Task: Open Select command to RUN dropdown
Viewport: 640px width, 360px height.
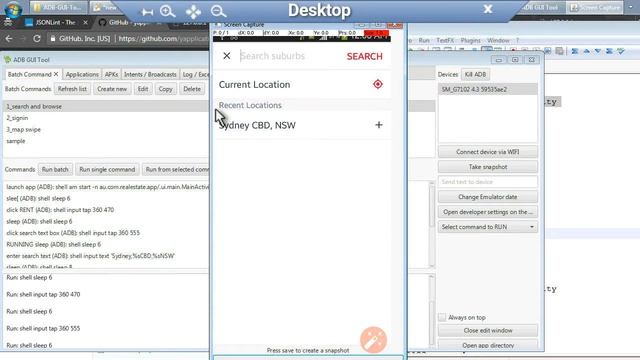Action: (x=488, y=227)
